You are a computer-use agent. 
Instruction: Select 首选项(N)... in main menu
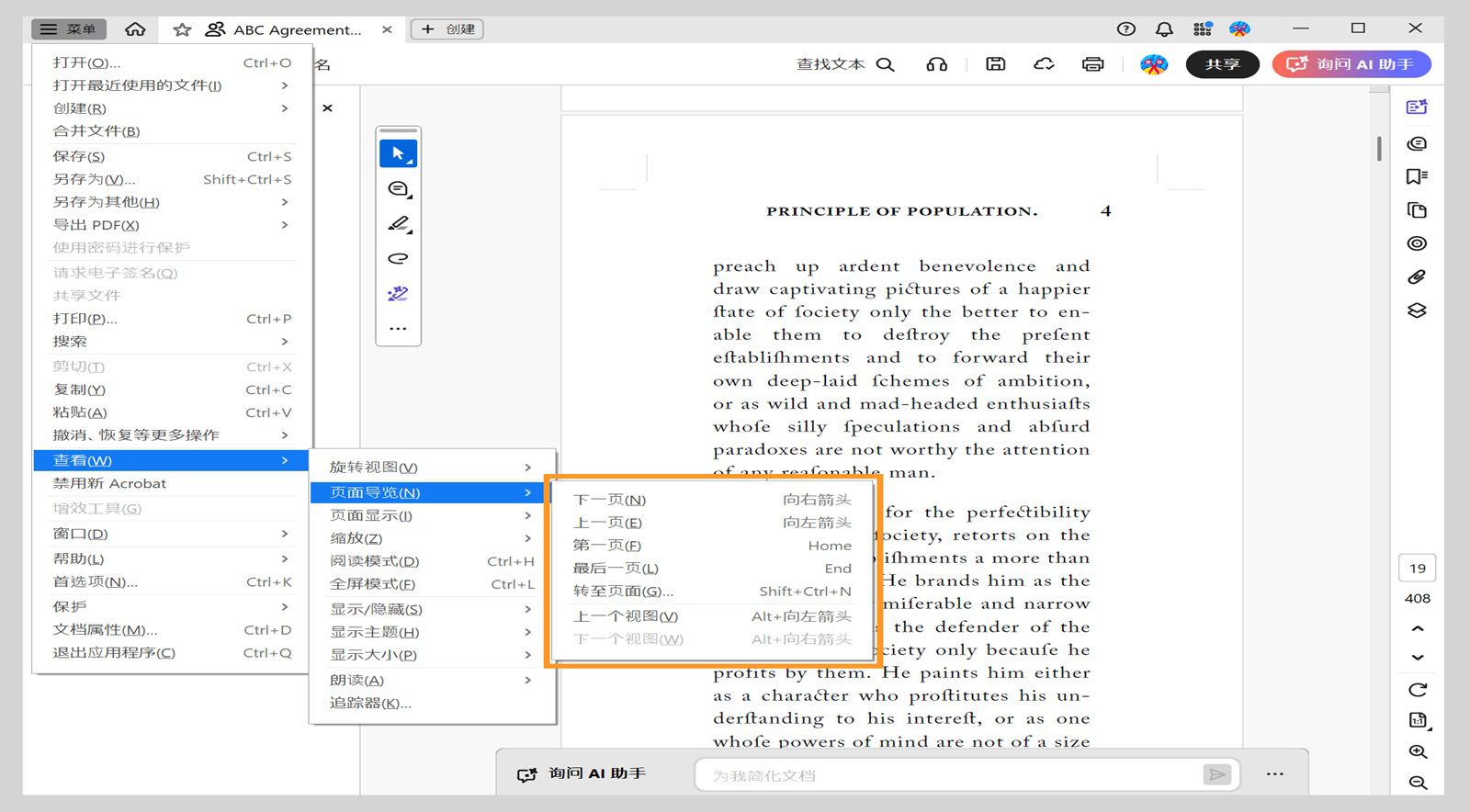tap(172, 582)
